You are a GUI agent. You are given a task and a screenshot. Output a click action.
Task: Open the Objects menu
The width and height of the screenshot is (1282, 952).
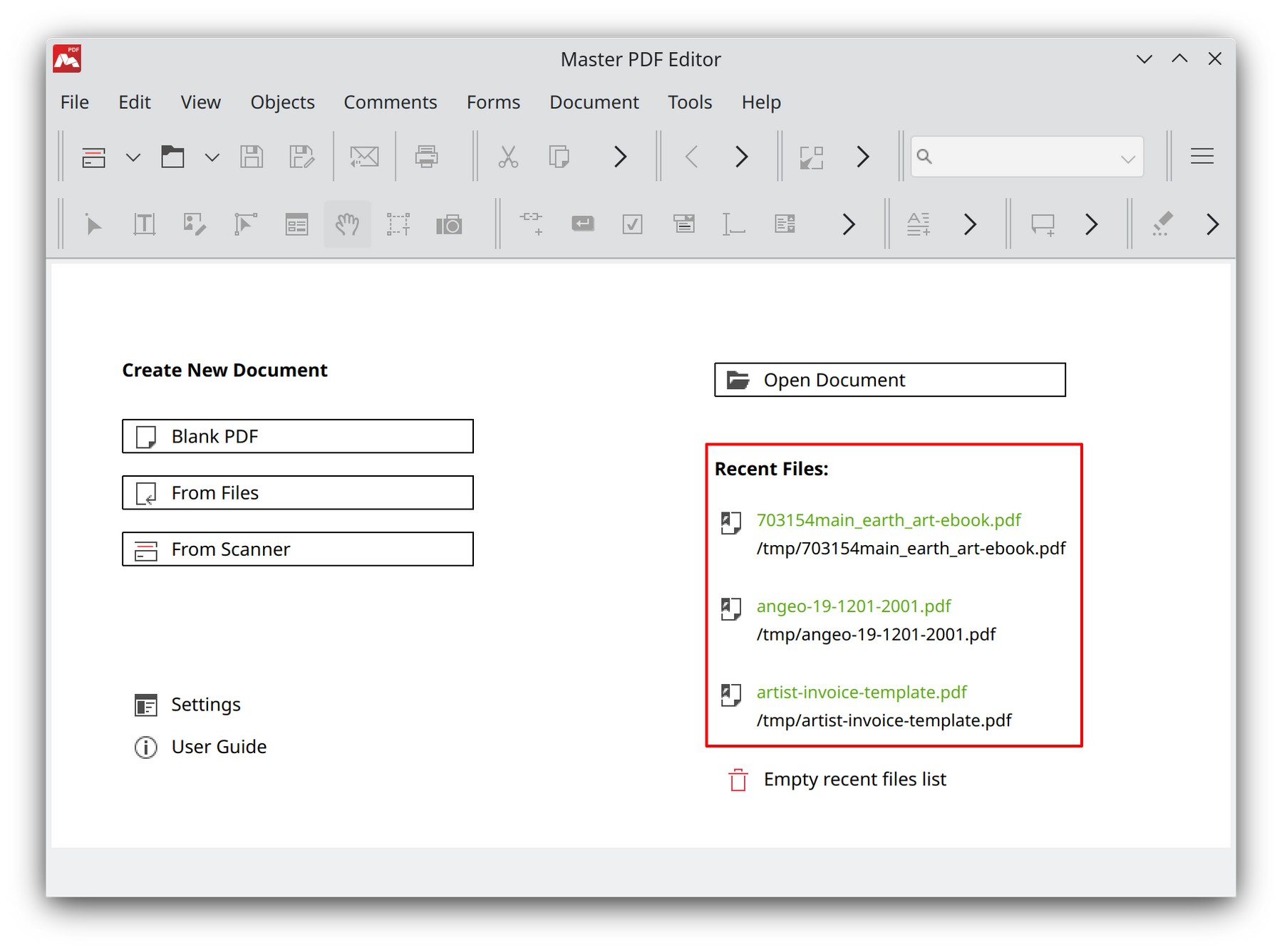(283, 103)
